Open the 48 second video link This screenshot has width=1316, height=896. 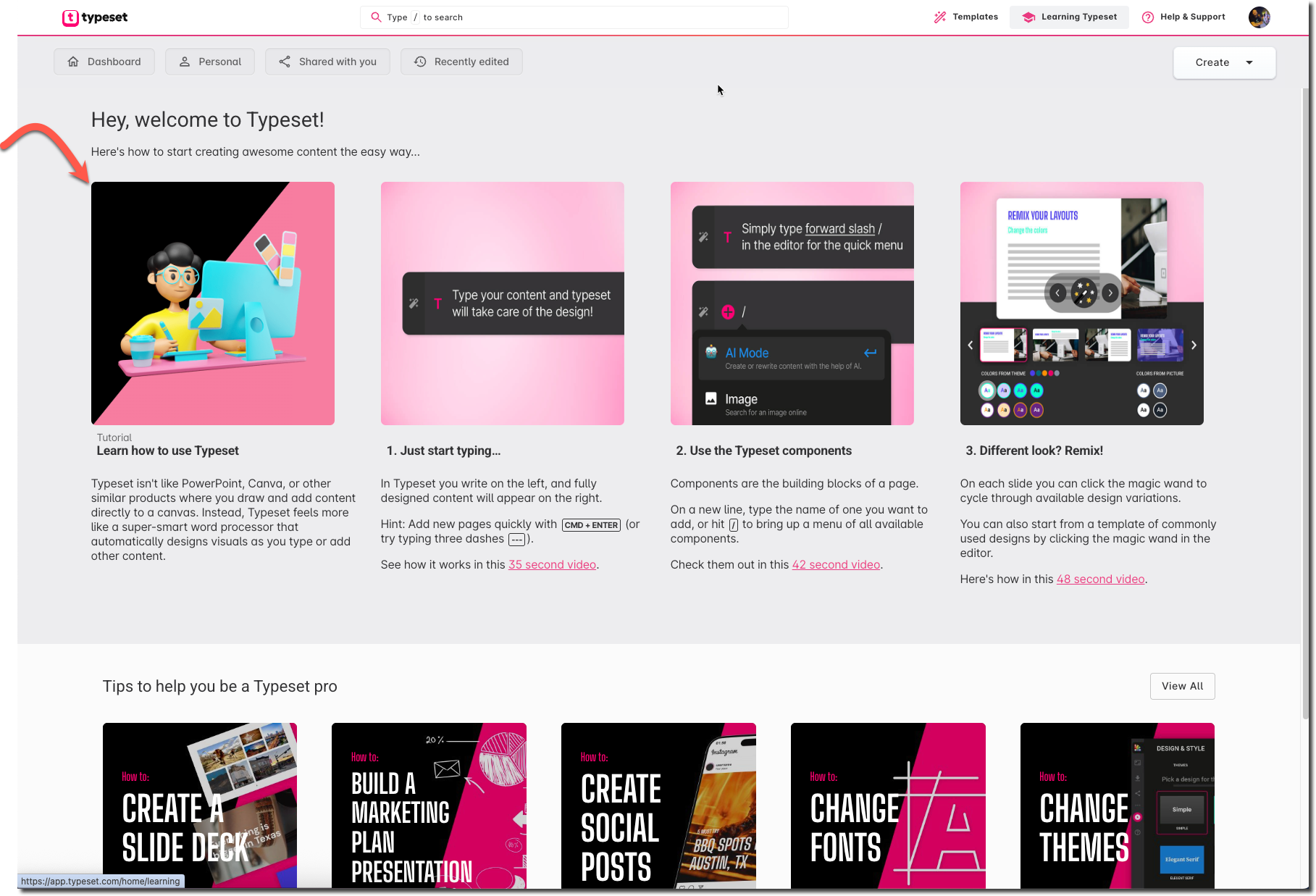tap(1100, 579)
